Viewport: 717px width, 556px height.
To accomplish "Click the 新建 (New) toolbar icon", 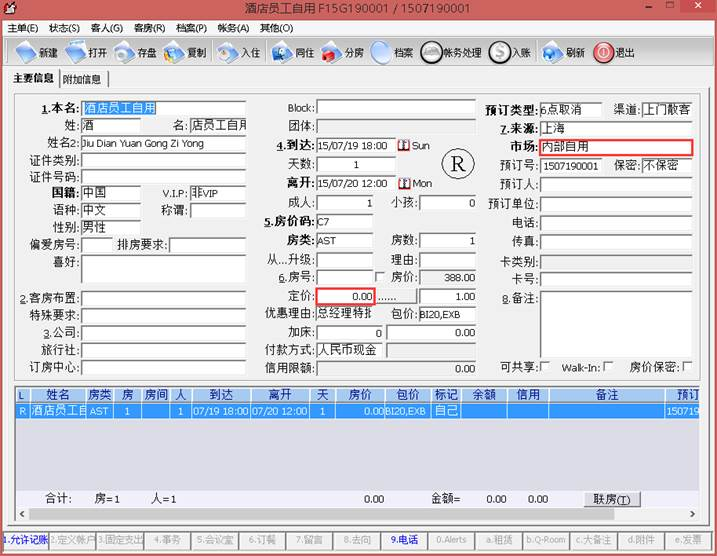I will pos(27,52).
